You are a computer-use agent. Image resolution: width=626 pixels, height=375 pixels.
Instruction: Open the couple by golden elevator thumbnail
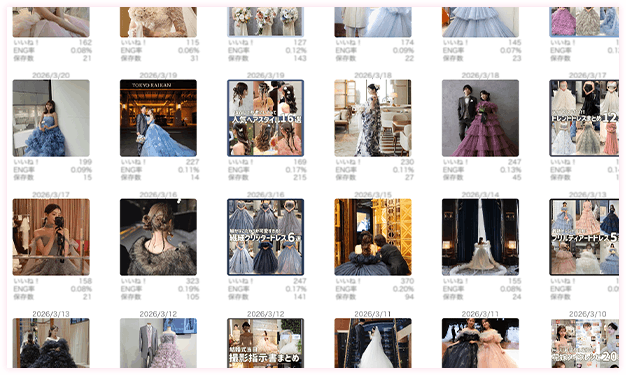pos(373,237)
